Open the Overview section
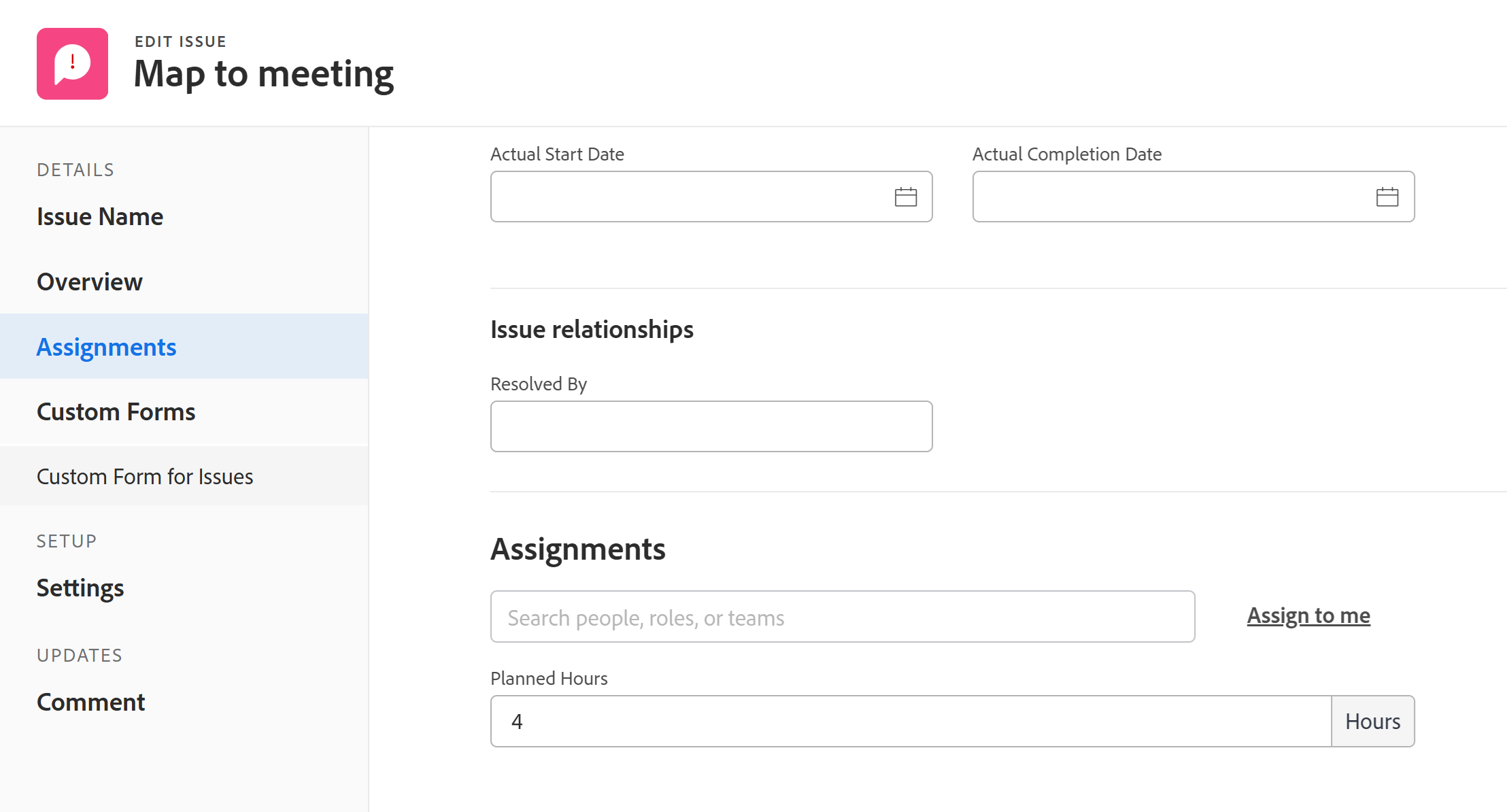1507x812 pixels. 90,282
